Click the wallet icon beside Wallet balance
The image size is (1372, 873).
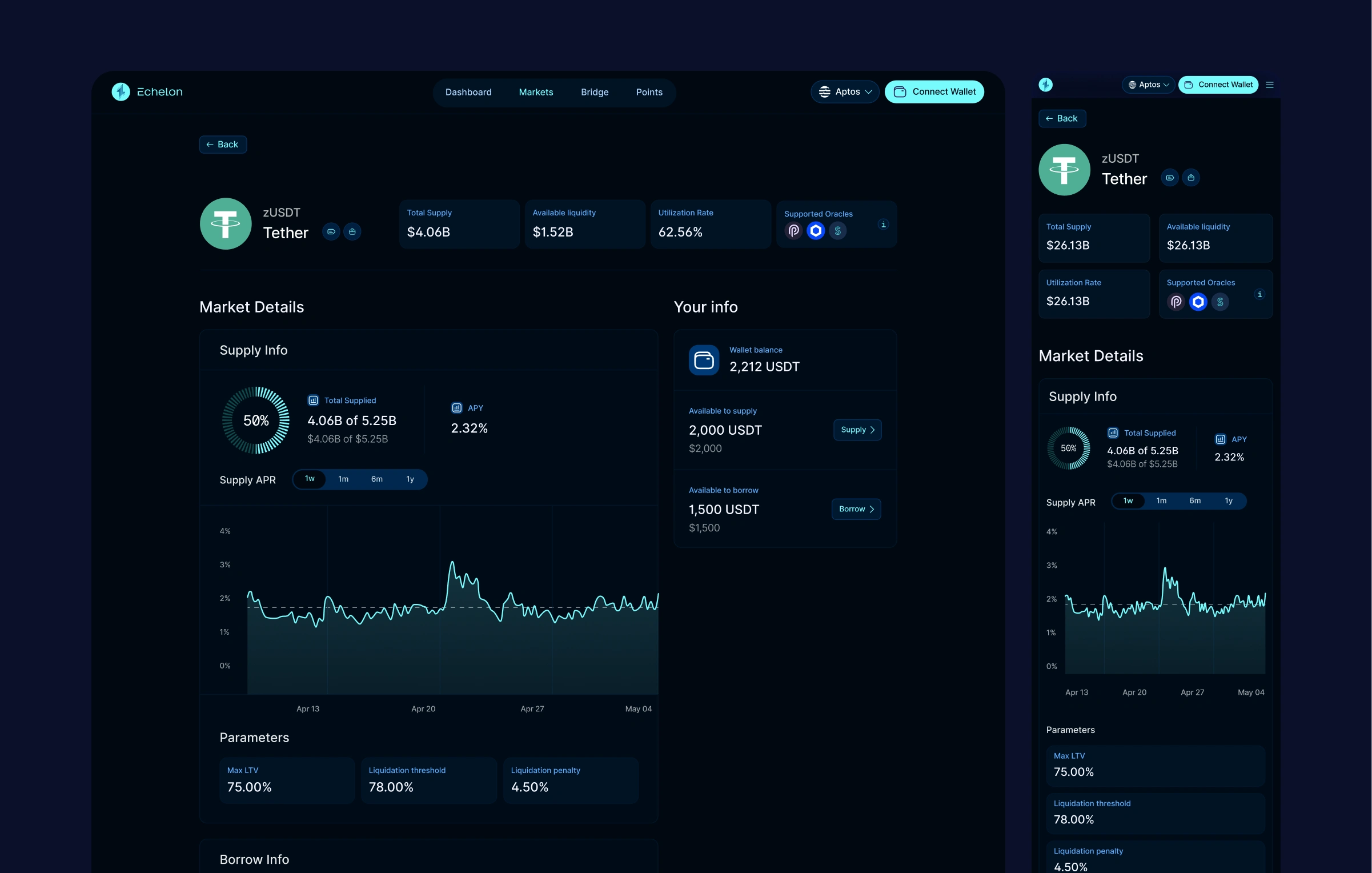(704, 360)
